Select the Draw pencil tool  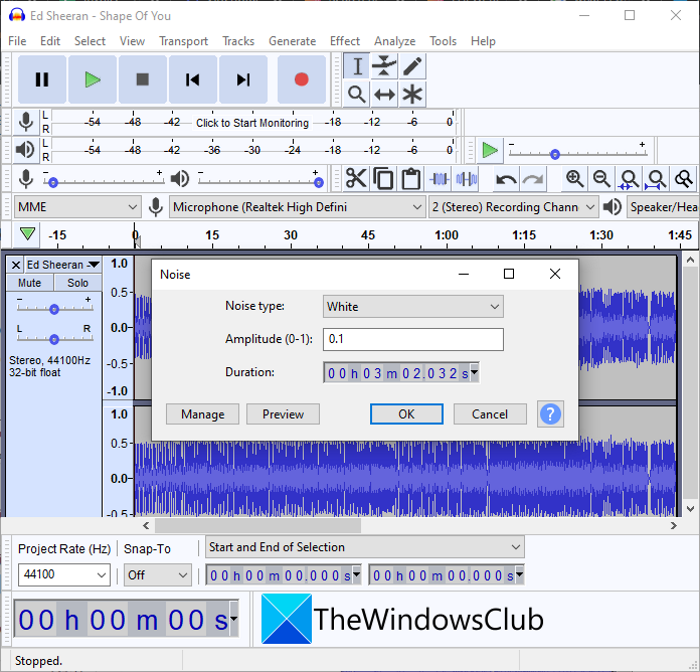[x=412, y=66]
